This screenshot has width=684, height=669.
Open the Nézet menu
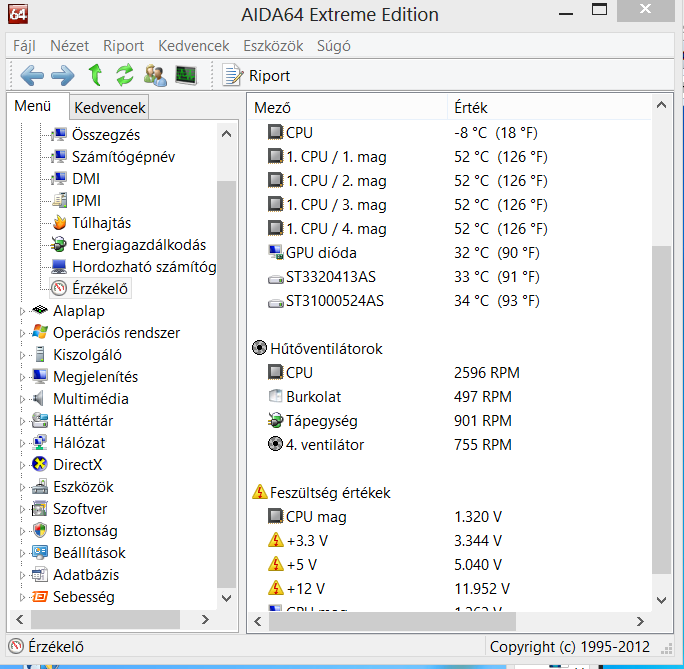(x=69, y=46)
